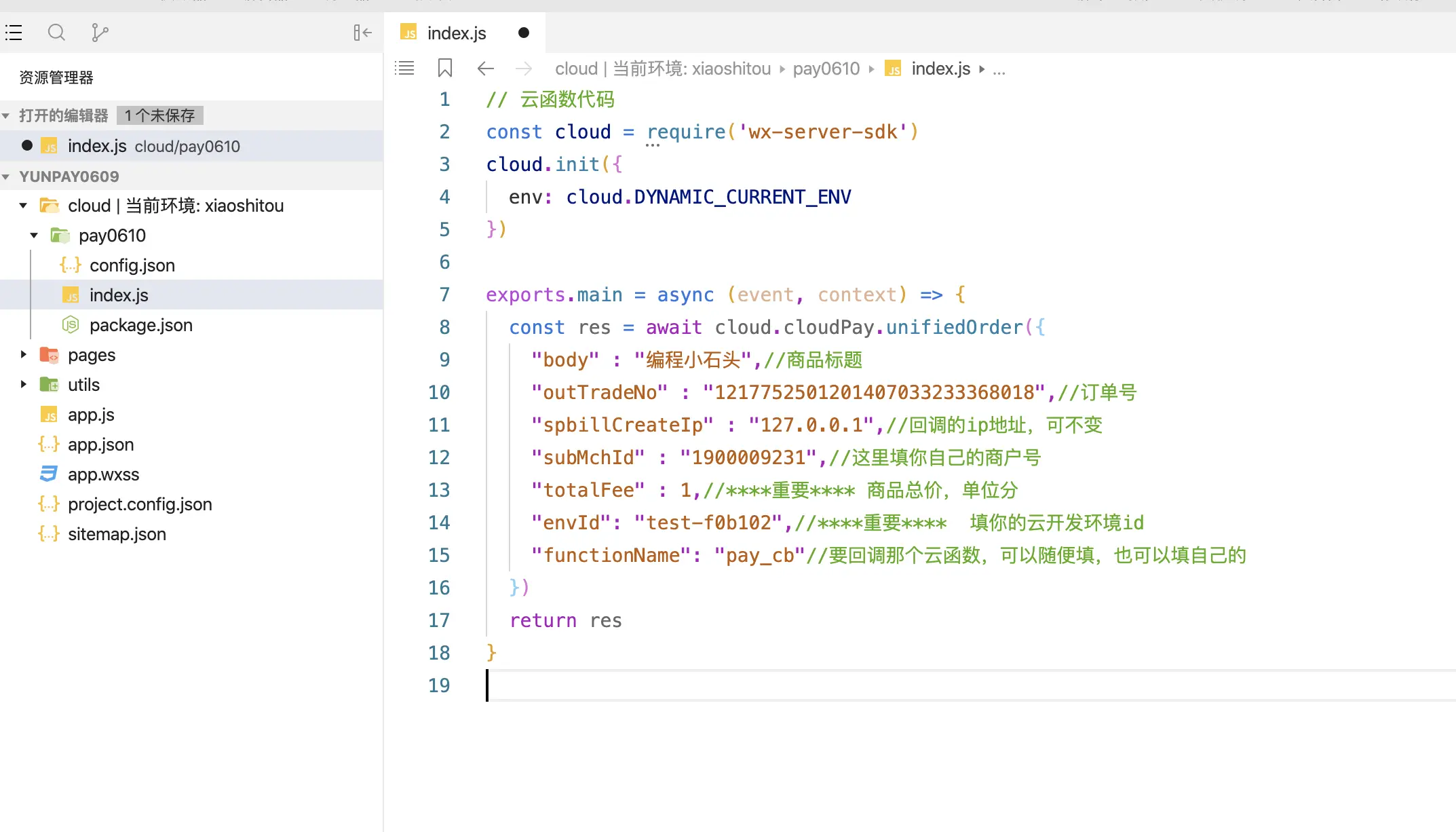Image resolution: width=1456 pixels, height=832 pixels.
Task: Collapse the sidebar panel icon
Action: [x=362, y=33]
